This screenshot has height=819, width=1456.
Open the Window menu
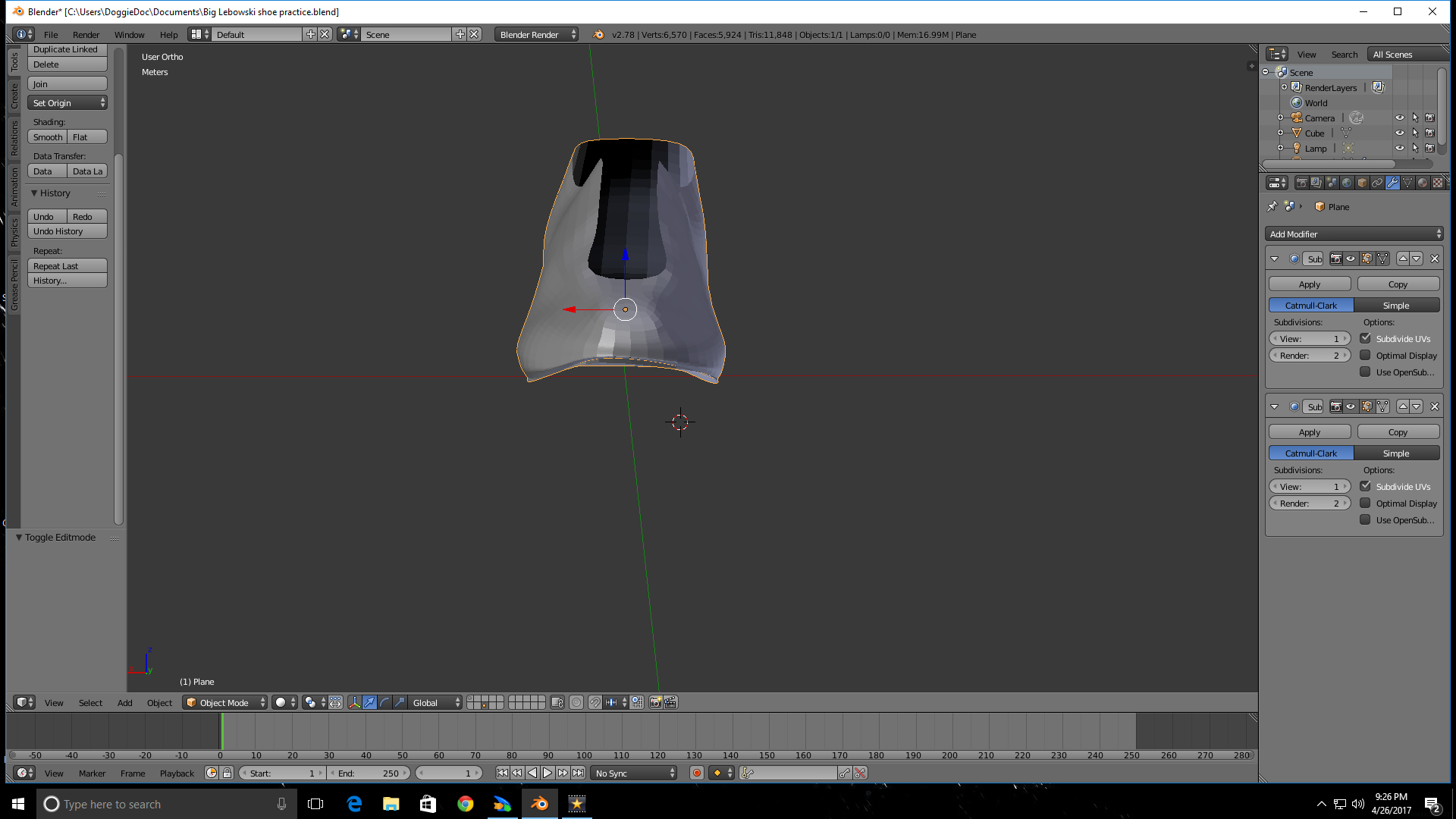coord(130,35)
